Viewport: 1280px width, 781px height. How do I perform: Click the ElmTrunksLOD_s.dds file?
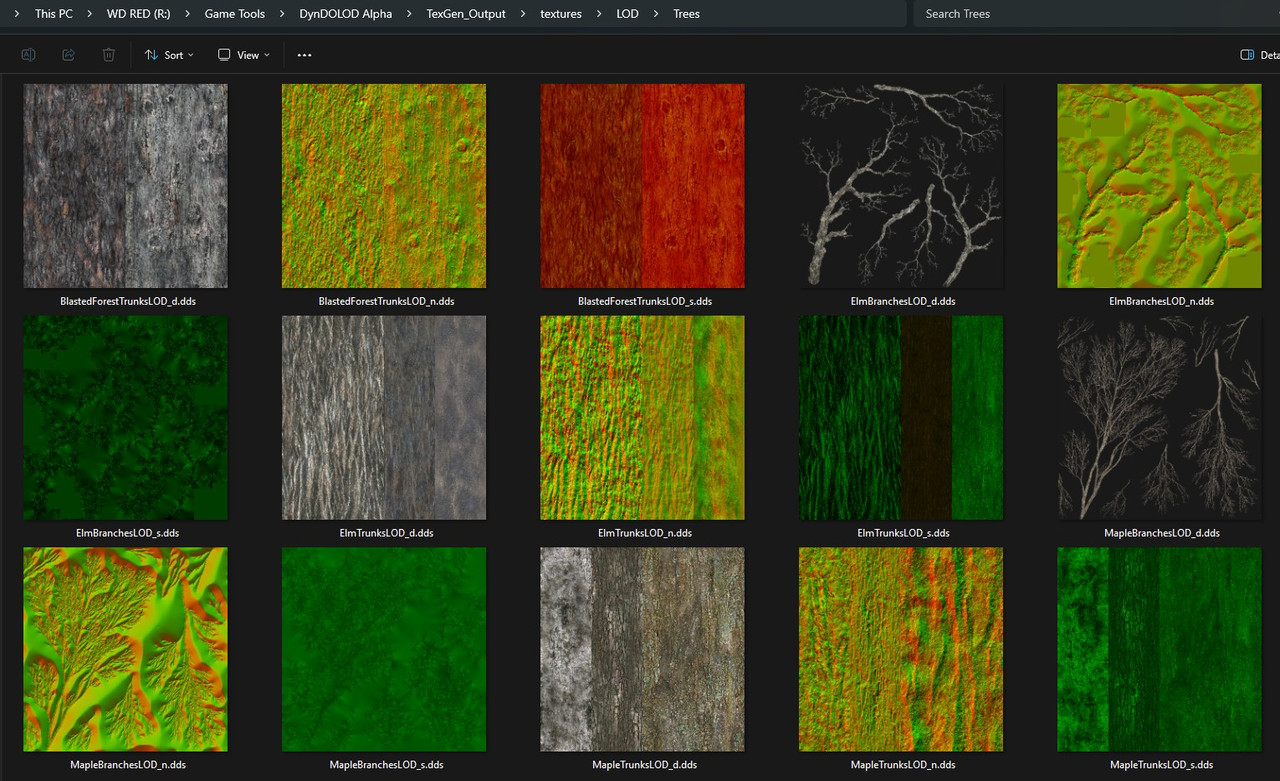[901, 418]
